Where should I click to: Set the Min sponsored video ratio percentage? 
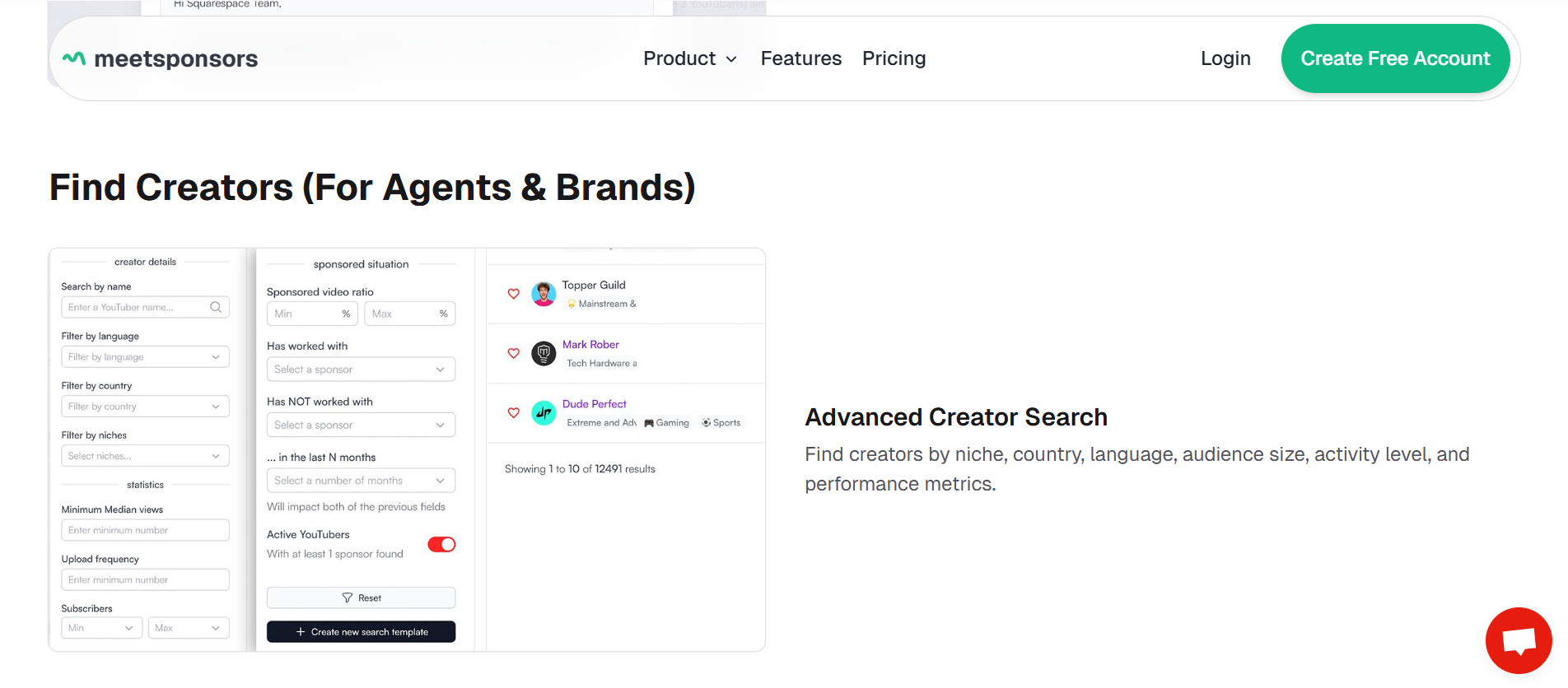coord(312,314)
